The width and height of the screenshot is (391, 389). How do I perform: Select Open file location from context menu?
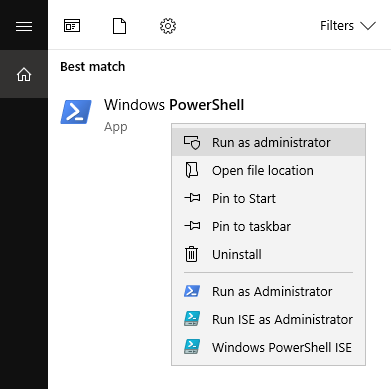tap(268, 170)
